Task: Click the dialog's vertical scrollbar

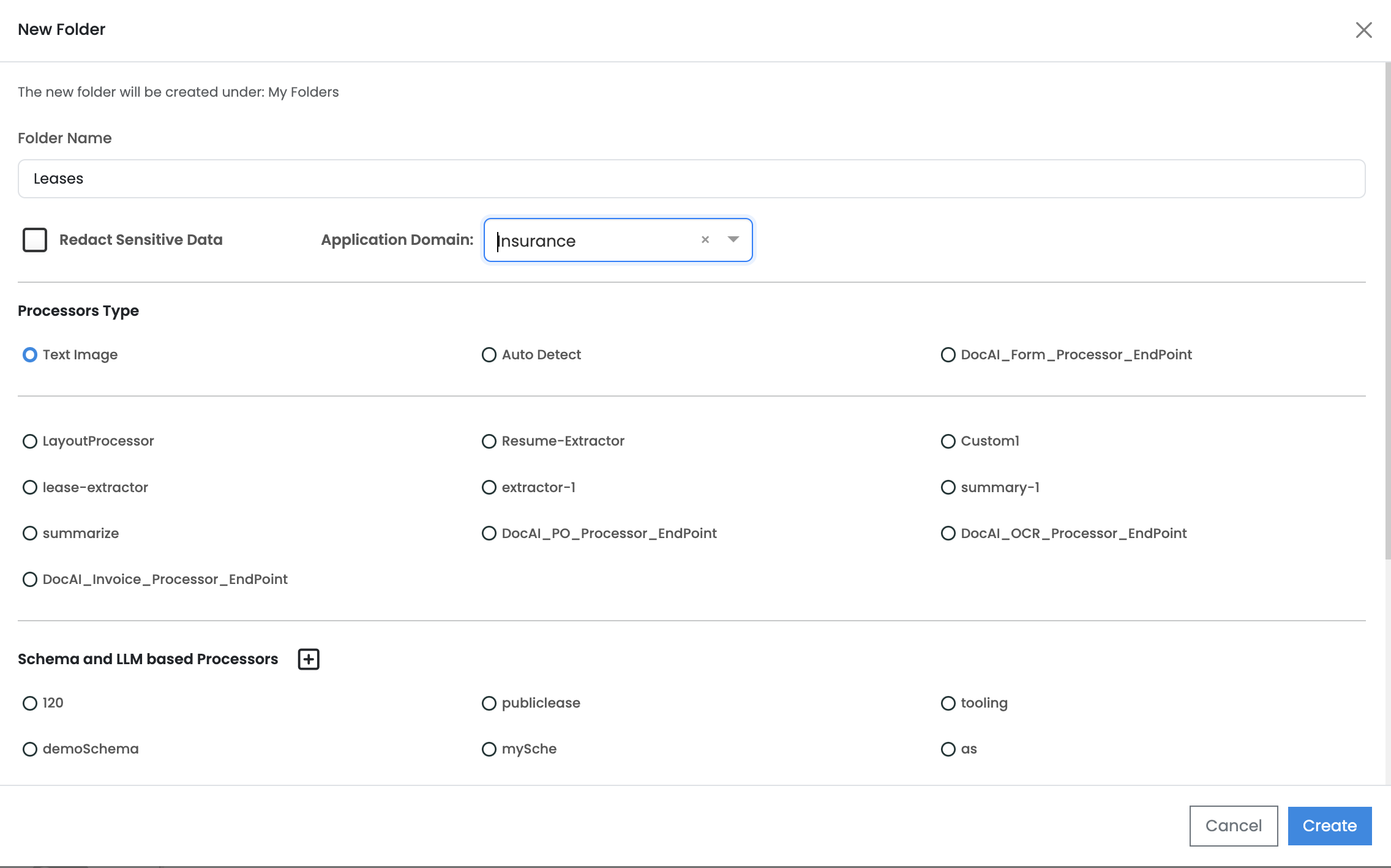Action: [1387, 306]
